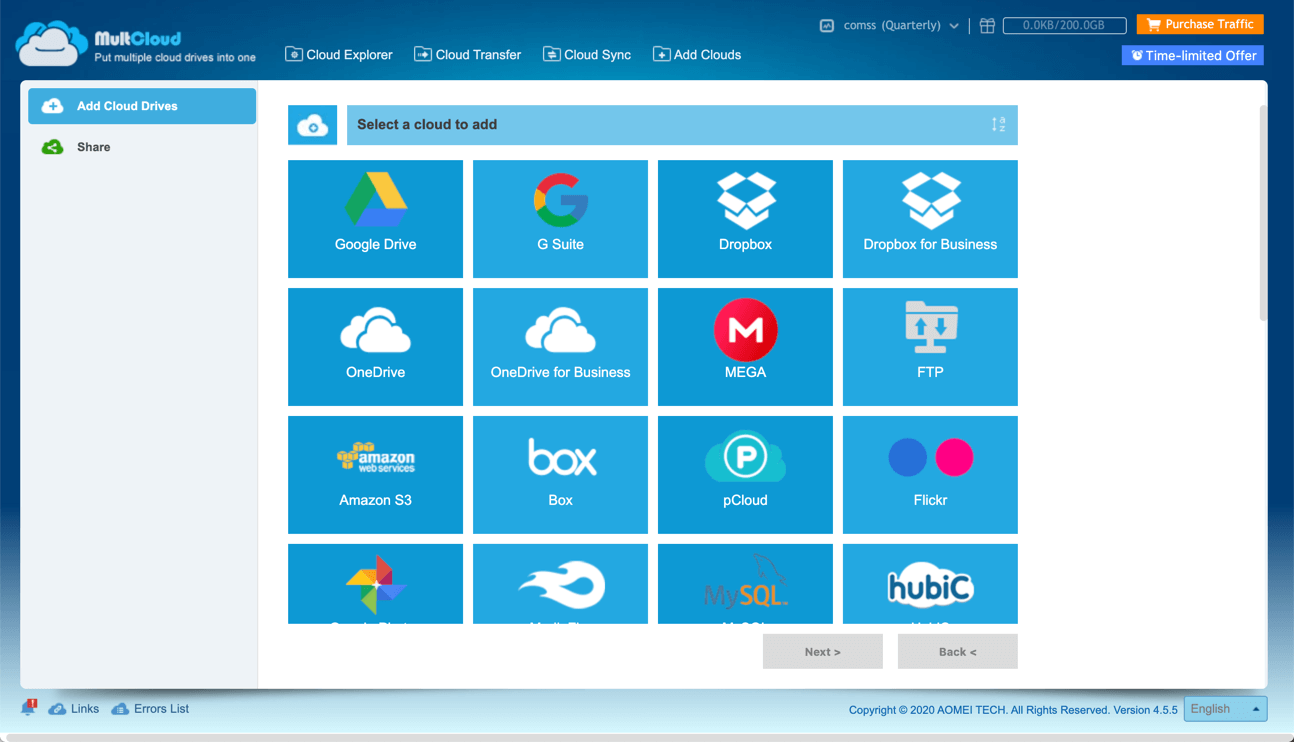Select the OneDrive for Business tile
Viewport: 1294px width, 742px height.
pyautogui.click(x=560, y=347)
